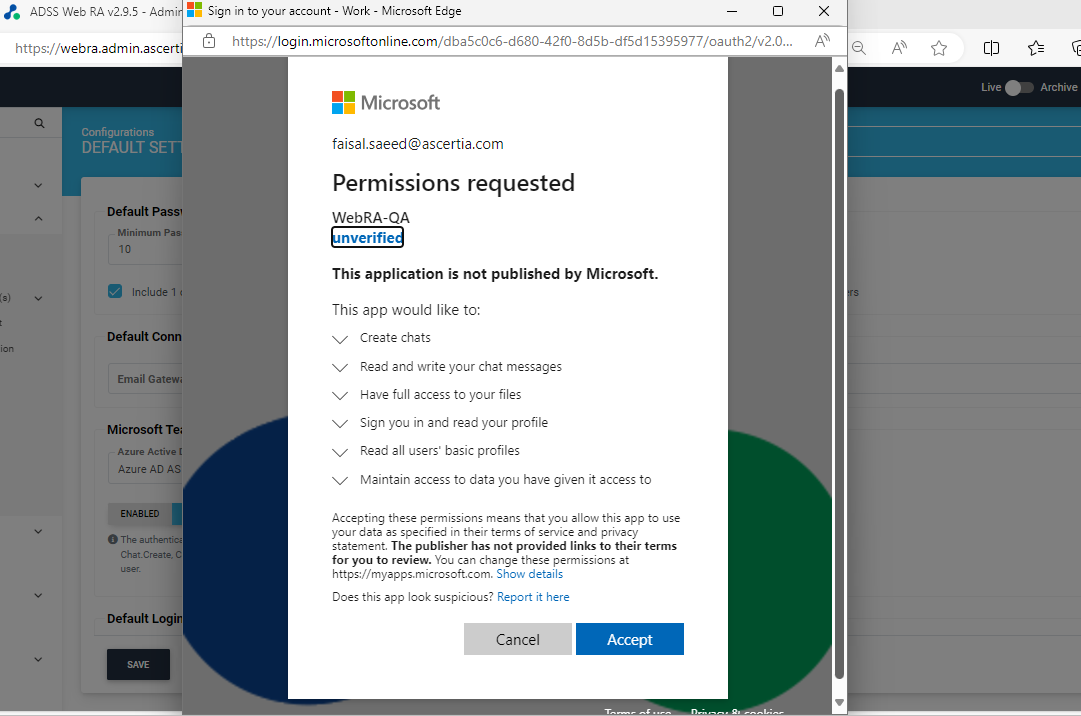Click the info icon beside authentication note
This screenshot has width=1081, height=716.
click(x=112, y=540)
